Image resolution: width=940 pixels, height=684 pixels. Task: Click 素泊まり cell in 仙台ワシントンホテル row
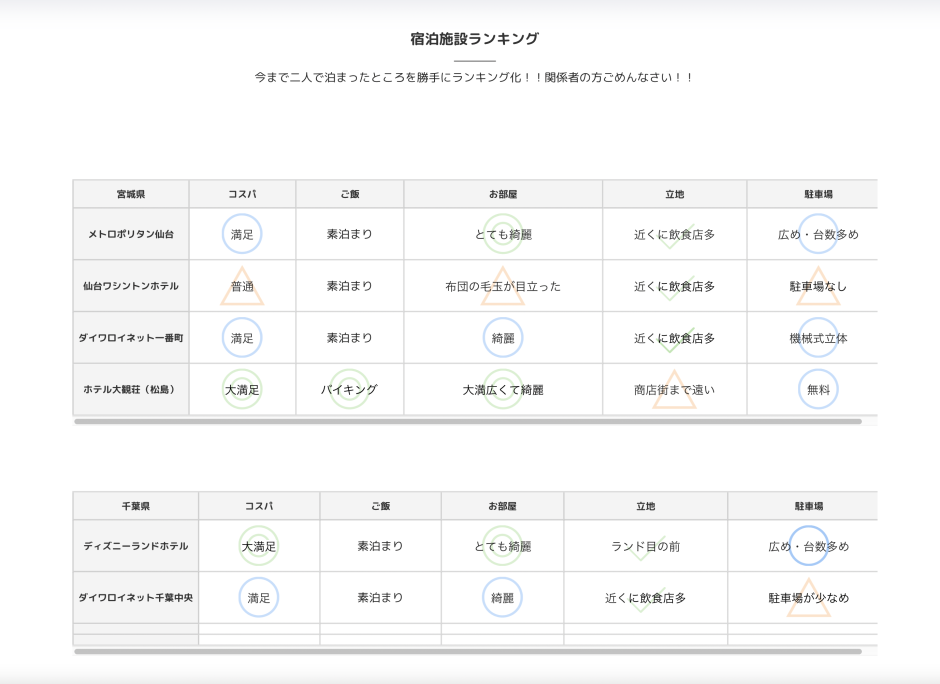click(350, 286)
